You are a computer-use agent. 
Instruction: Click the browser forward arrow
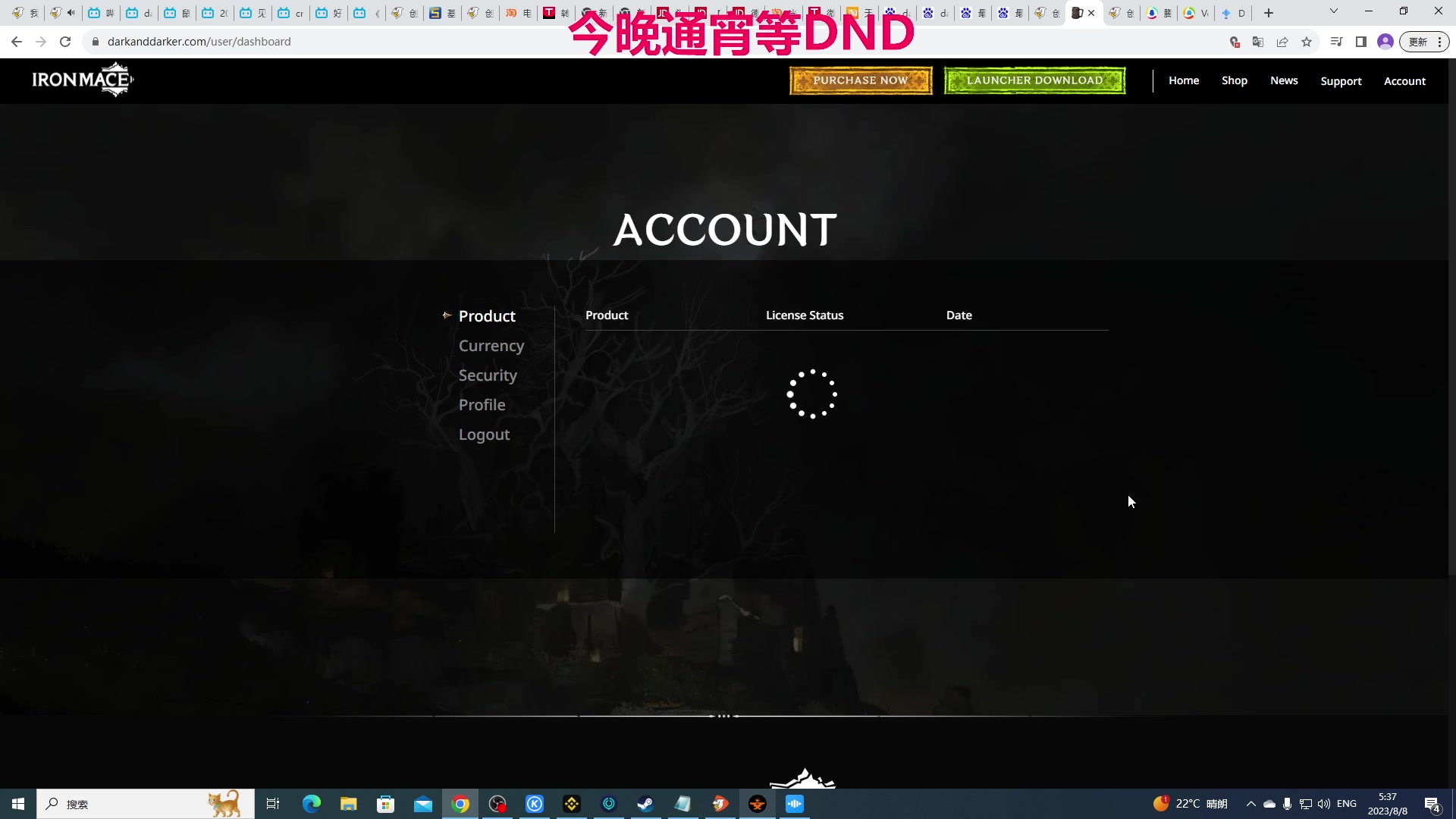(x=41, y=42)
